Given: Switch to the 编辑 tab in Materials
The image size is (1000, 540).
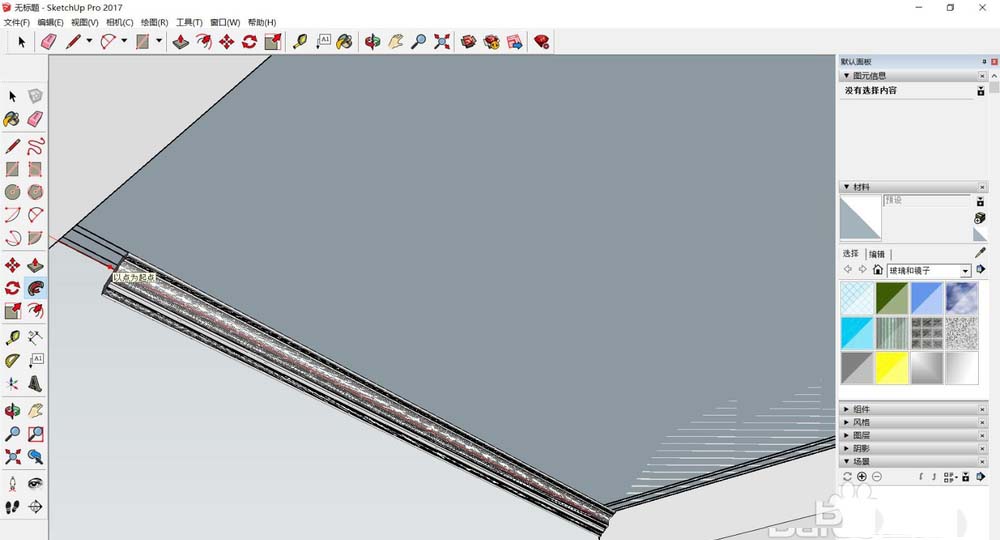Looking at the screenshot, I should pyautogui.click(x=876, y=254).
